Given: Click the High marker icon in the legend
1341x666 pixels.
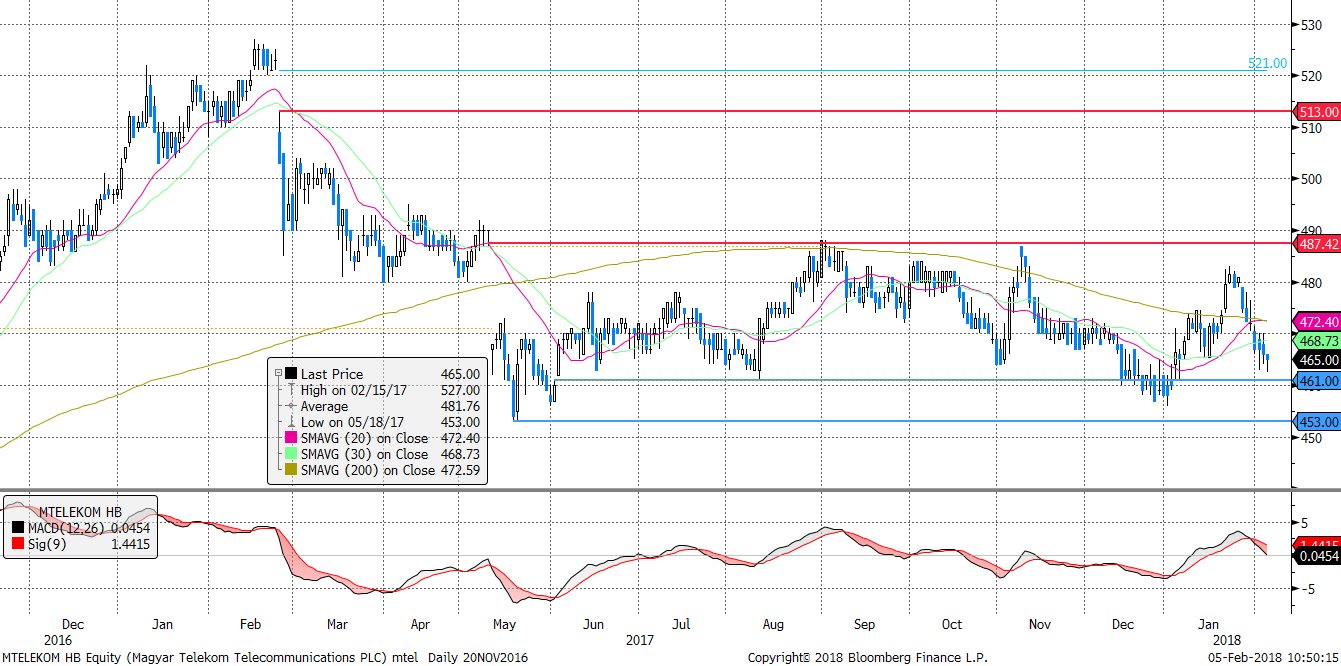Looking at the screenshot, I should click(291, 390).
